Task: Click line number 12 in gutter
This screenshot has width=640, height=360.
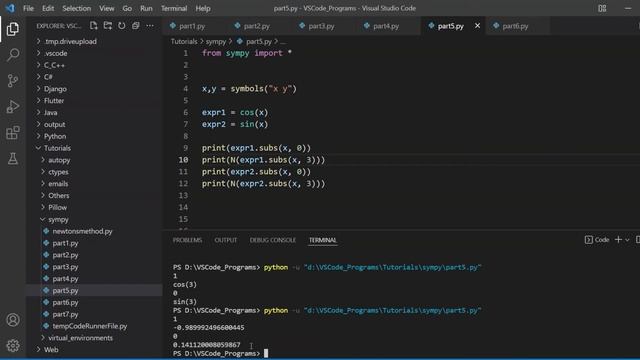Action: click(x=183, y=184)
